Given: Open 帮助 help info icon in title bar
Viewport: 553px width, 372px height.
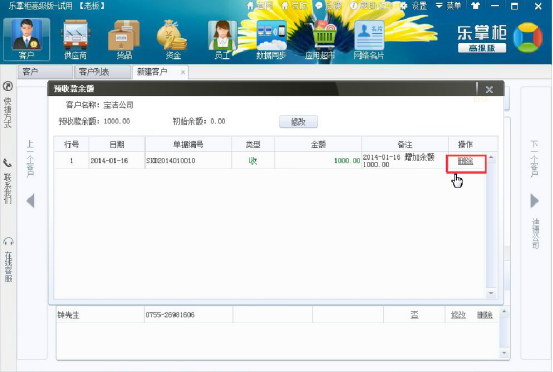Looking at the screenshot, I should click(353, 6).
